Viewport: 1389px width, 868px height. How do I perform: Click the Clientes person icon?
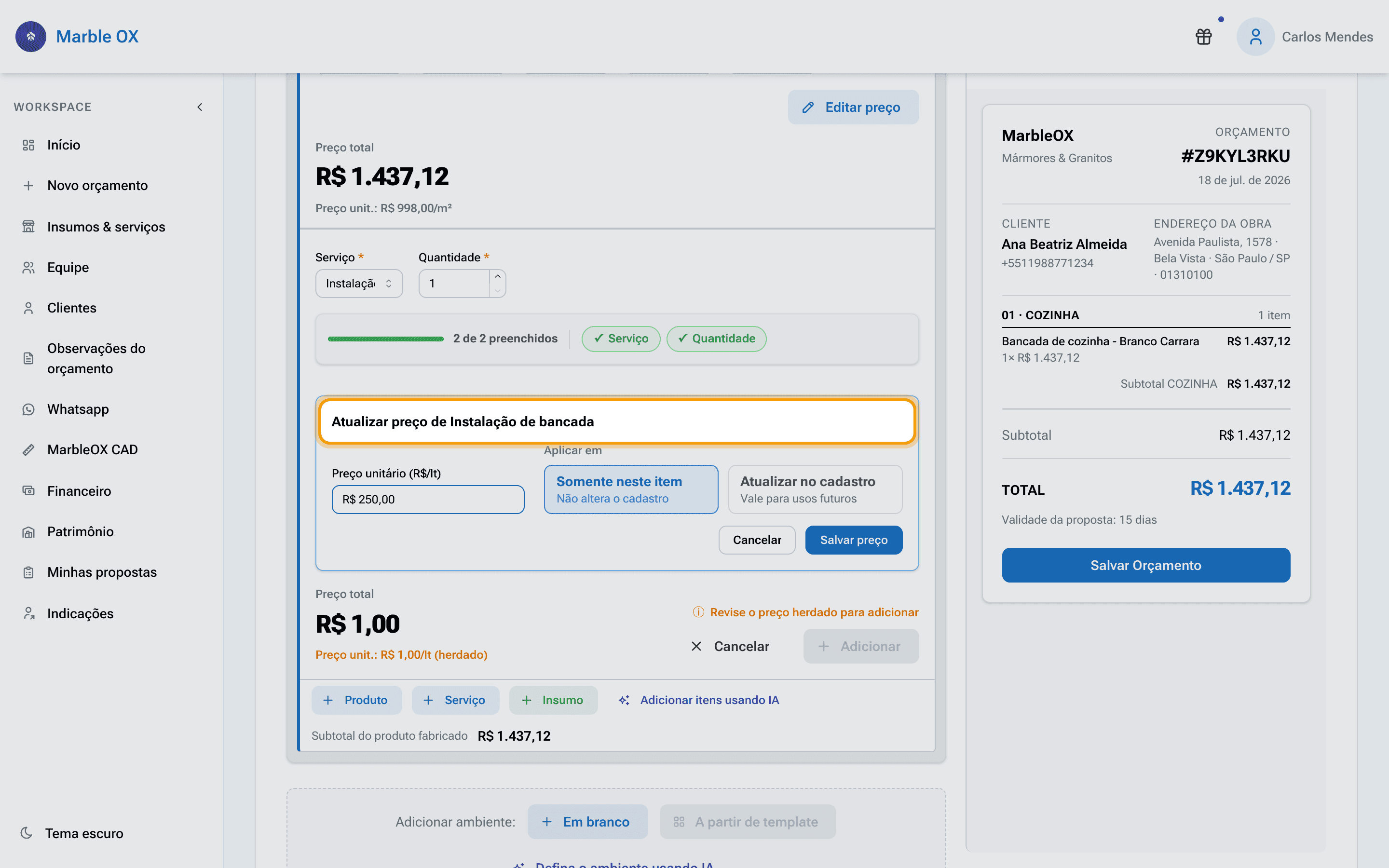point(28,308)
